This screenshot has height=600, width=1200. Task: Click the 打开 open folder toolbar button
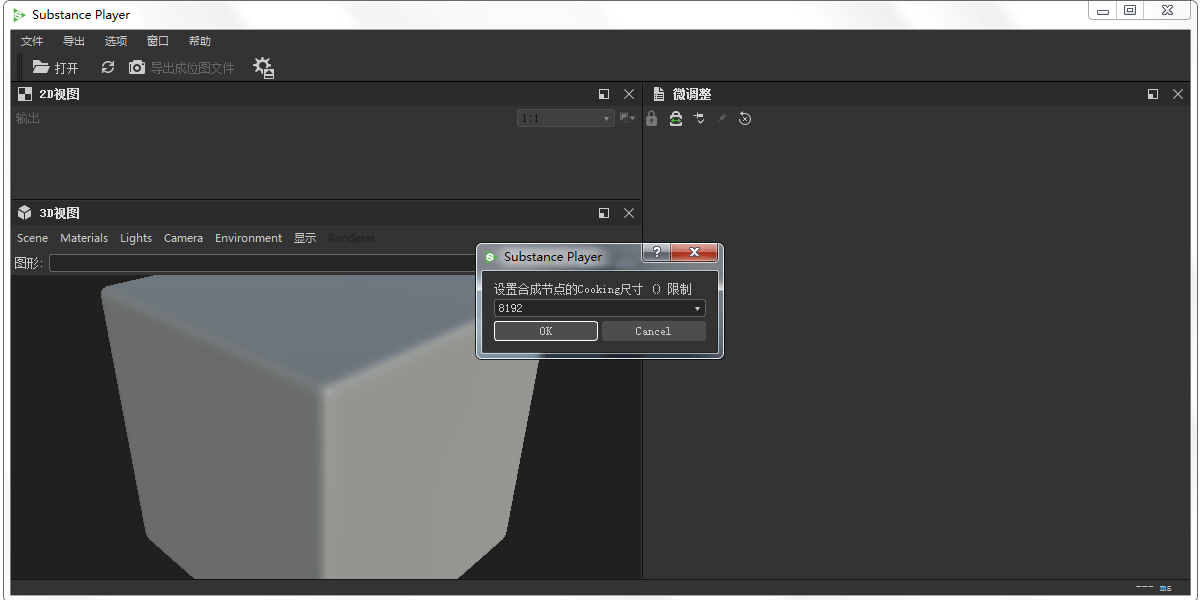(55, 68)
